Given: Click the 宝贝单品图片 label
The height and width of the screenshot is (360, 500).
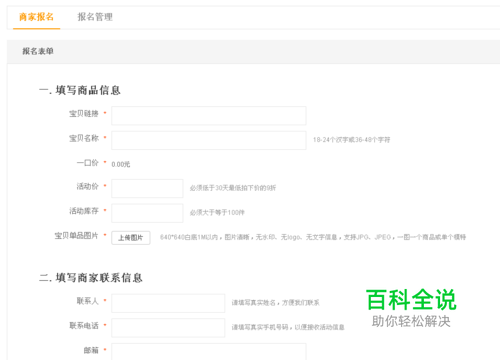Looking at the screenshot, I should click(x=76, y=236).
